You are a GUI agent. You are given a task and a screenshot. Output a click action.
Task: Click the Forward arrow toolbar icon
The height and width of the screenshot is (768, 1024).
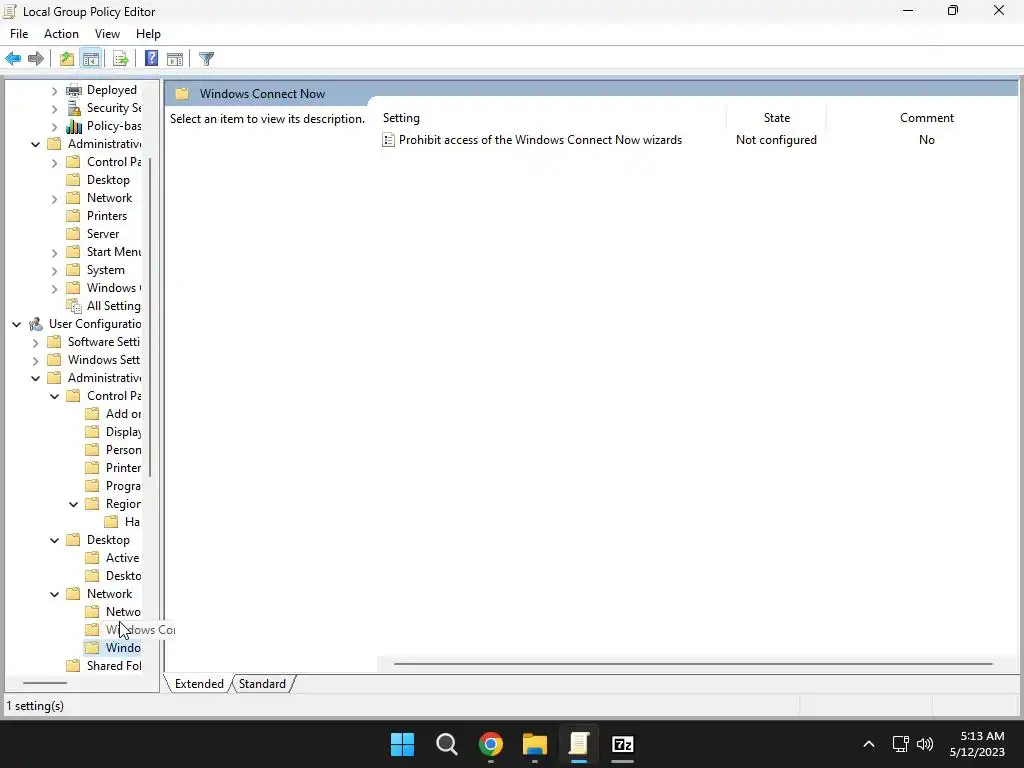pyautogui.click(x=36, y=59)
